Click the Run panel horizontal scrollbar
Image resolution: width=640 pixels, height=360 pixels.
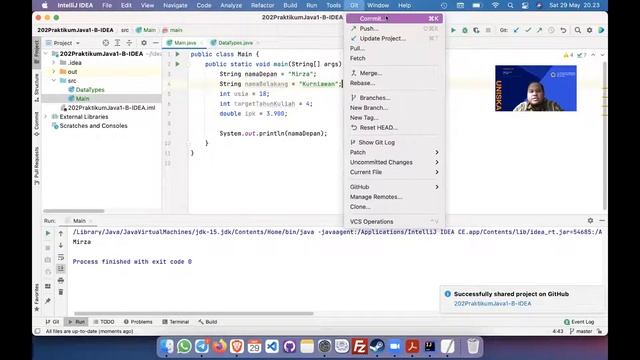pyautogui.click(x=193, y=313)
